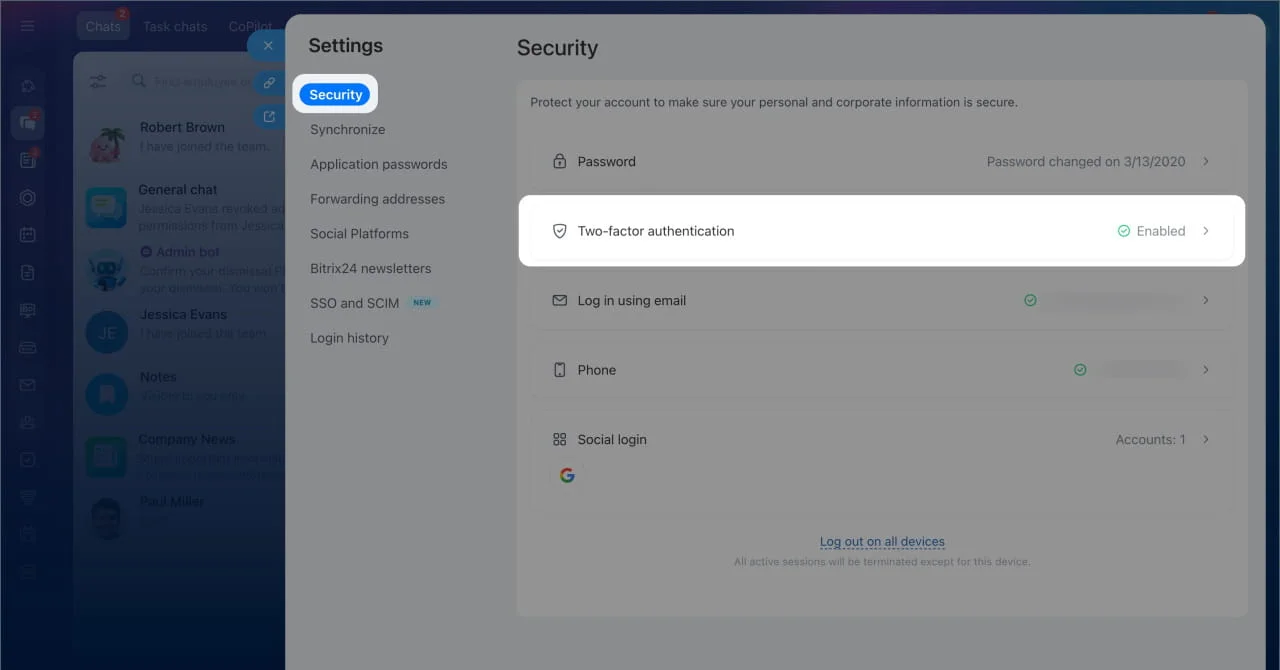The height and width of the screenshot is (670, 1280).
Task: Click the four-square icon next to Social login
Action: tap(559, 439)
